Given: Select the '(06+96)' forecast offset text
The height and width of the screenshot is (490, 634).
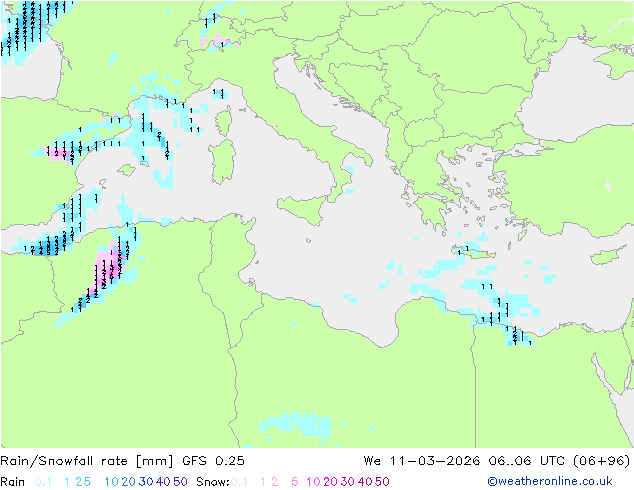Looking at the screenshot, I should [601, 460].
